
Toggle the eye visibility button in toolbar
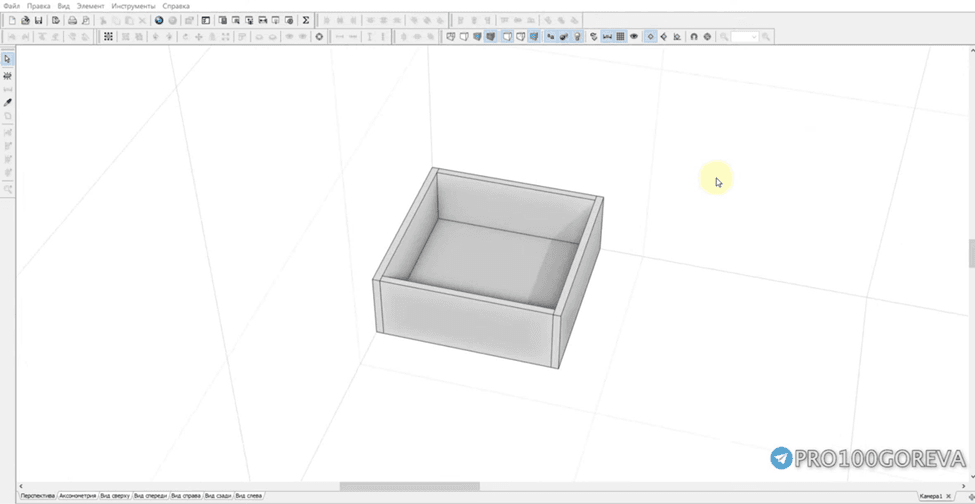click(634, 37)
